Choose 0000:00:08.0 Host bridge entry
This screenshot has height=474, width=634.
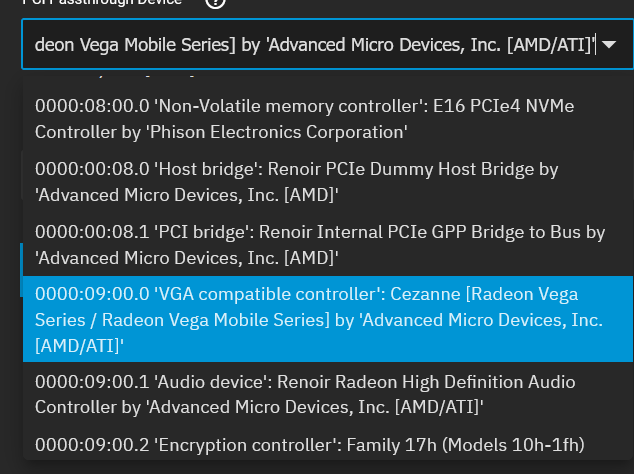328,182
